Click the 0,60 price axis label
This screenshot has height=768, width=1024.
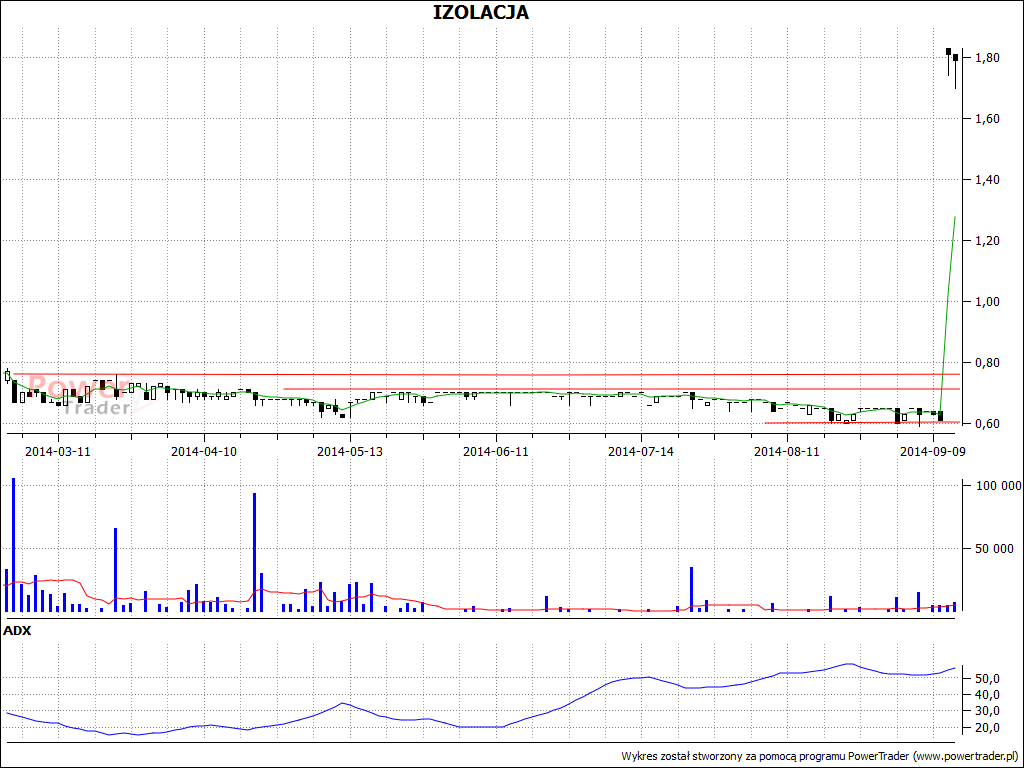tap(987, 424)
